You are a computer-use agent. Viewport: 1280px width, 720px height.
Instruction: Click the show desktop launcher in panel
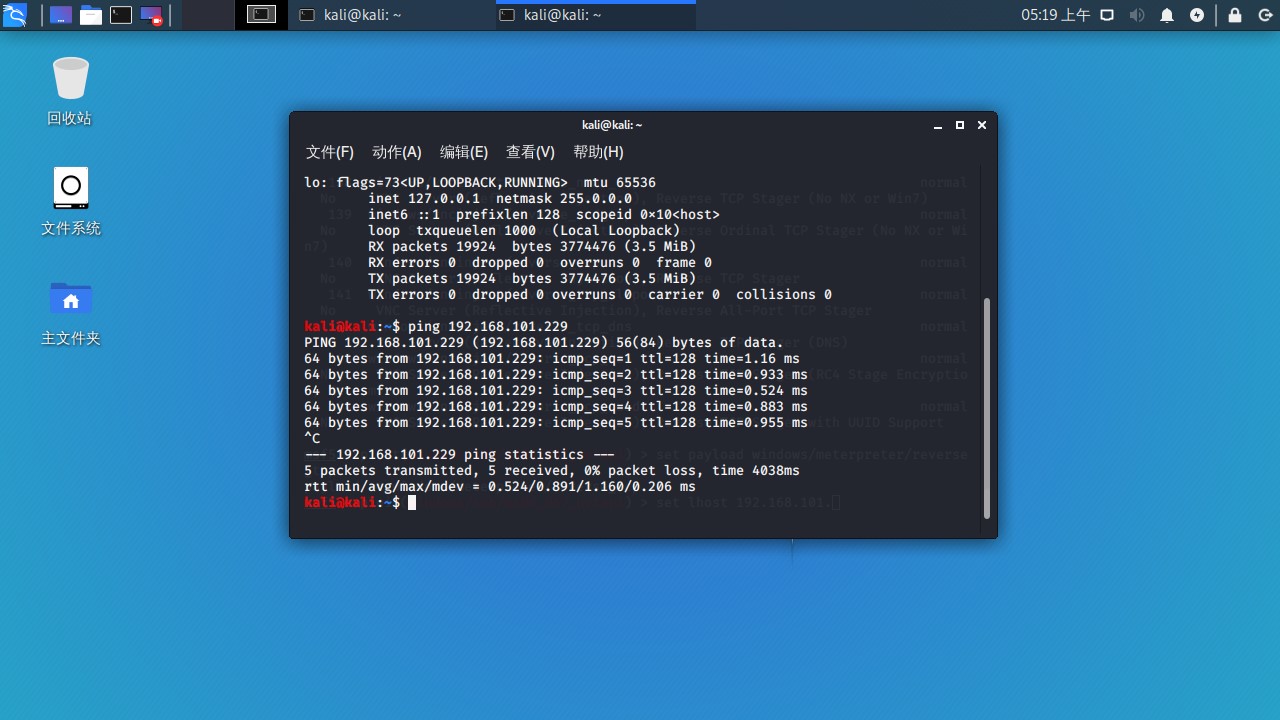click(x=61, y=15)
